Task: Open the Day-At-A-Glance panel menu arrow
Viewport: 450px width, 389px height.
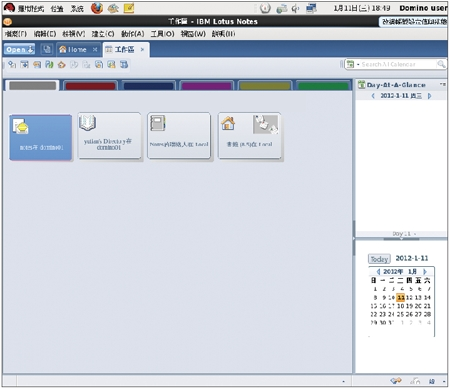Action: 442,85
